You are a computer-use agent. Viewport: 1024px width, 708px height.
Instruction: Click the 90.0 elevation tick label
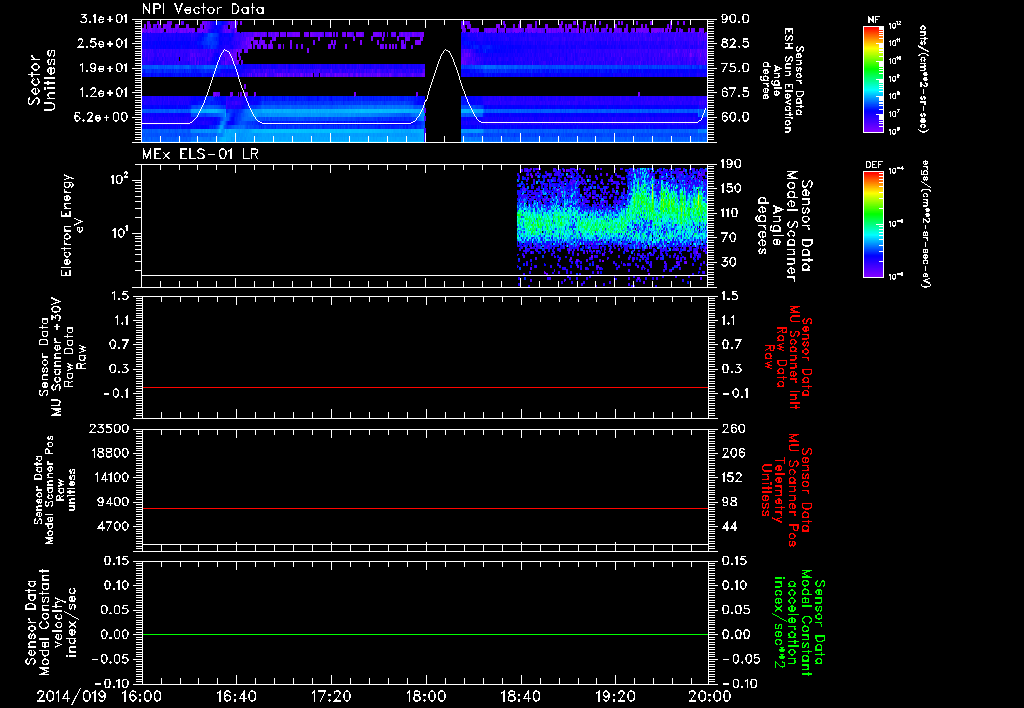735,19
